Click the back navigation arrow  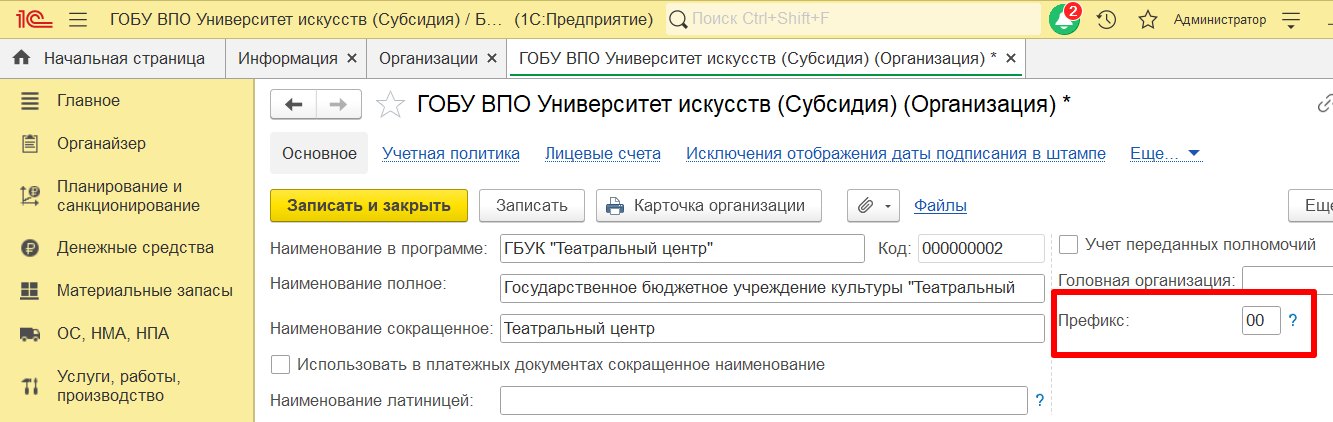tap(293, 104)
